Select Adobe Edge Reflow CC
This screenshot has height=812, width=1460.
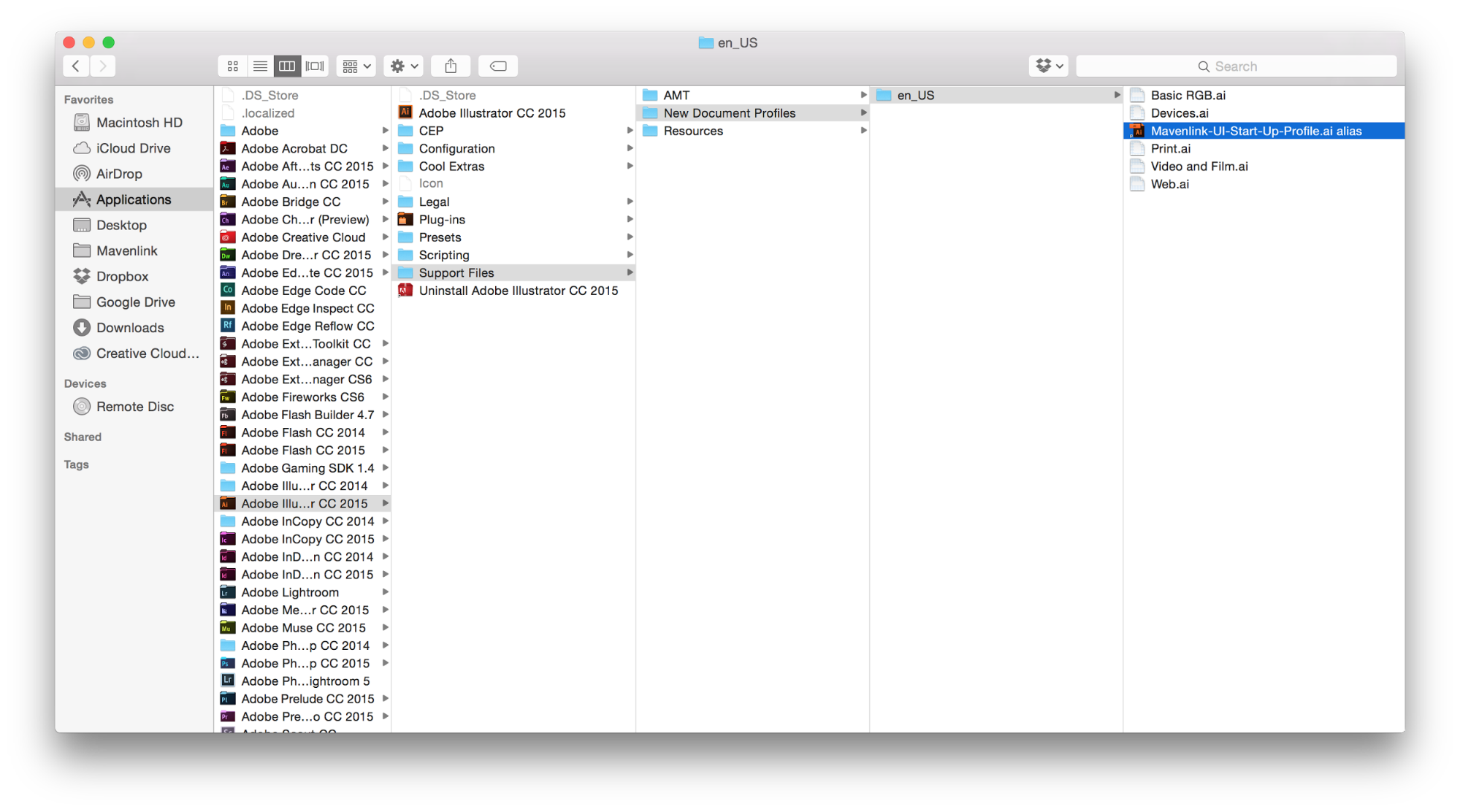[303, 326]
